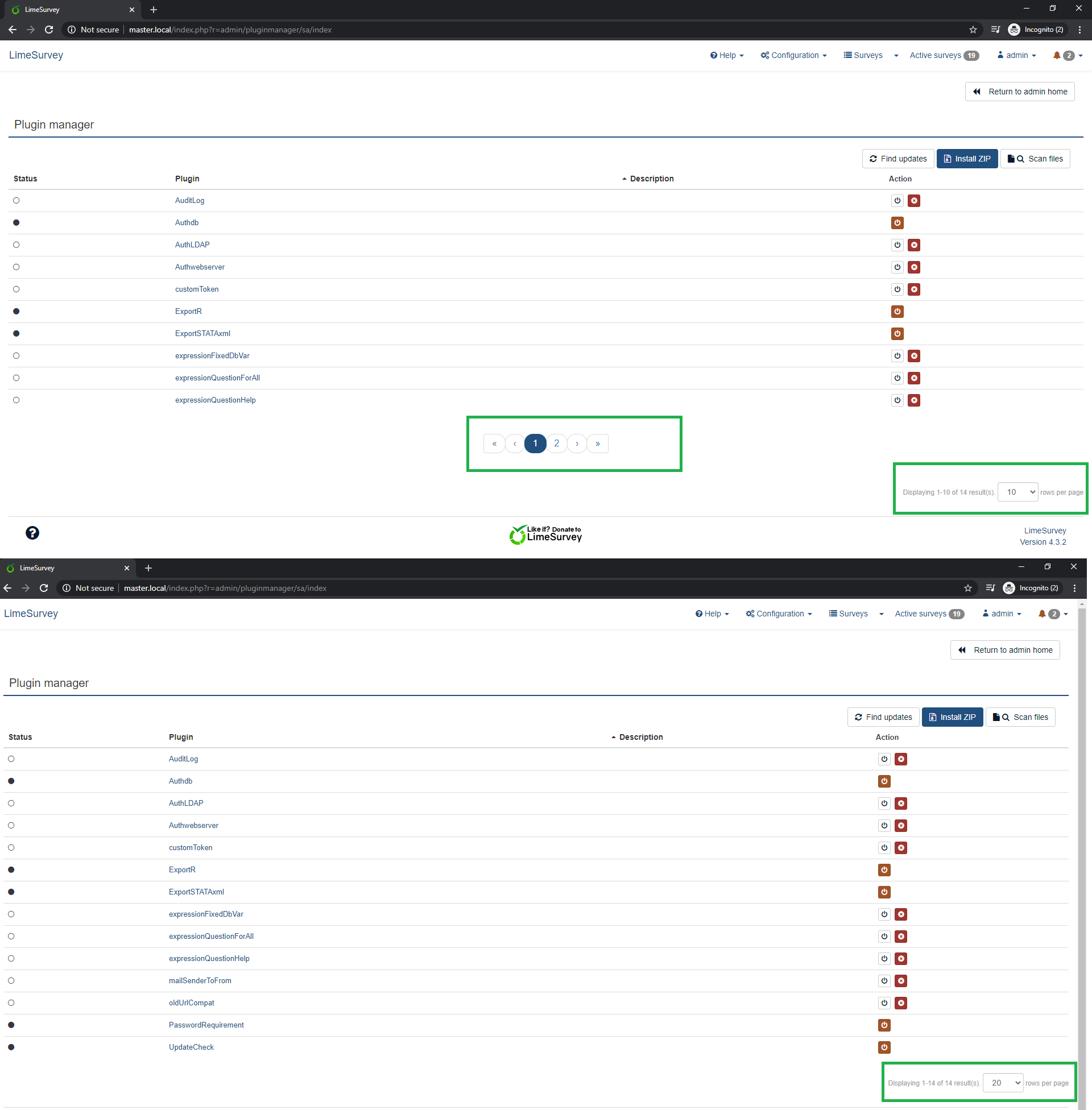The image size is (1092, 1110).
Task: Click the orange deactivate icon for UpdateCheck
Action: point(884,1047)
